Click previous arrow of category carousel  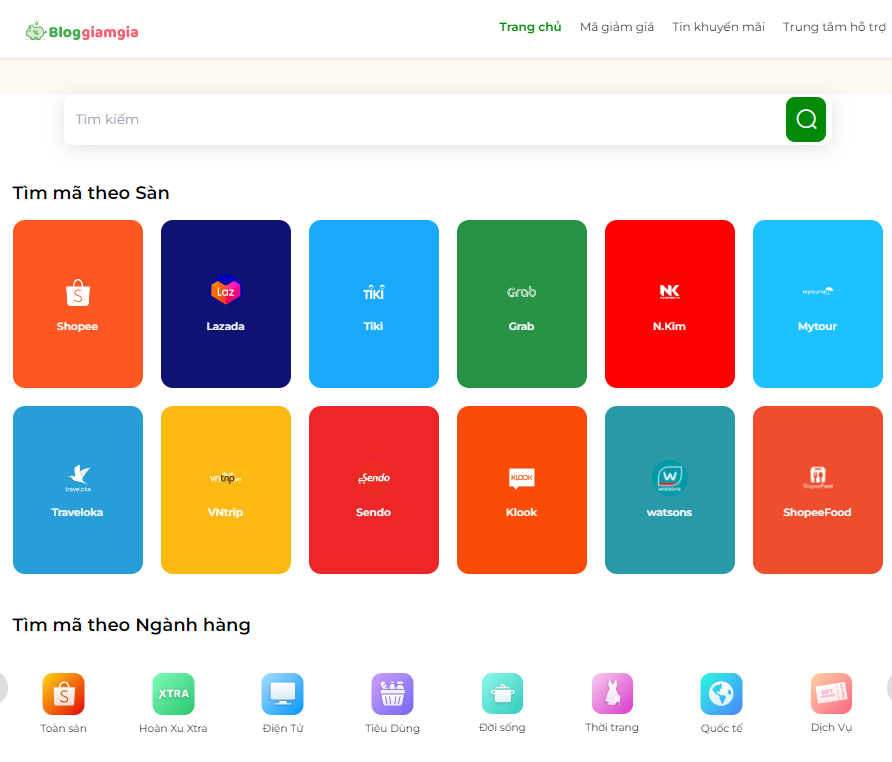tap(3, 687)
